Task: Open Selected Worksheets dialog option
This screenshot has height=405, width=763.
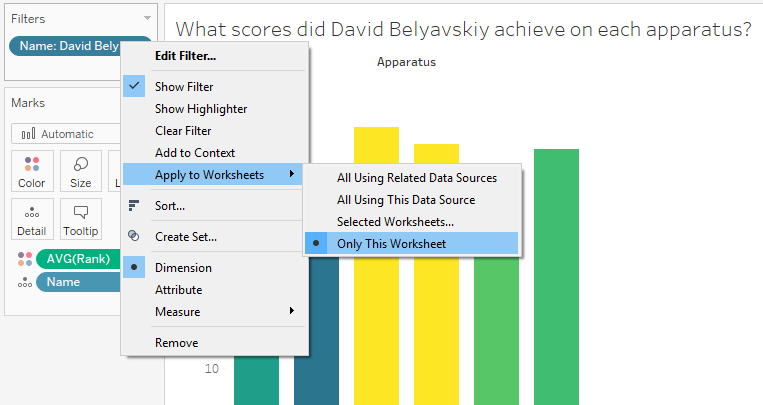Action: 395,222
